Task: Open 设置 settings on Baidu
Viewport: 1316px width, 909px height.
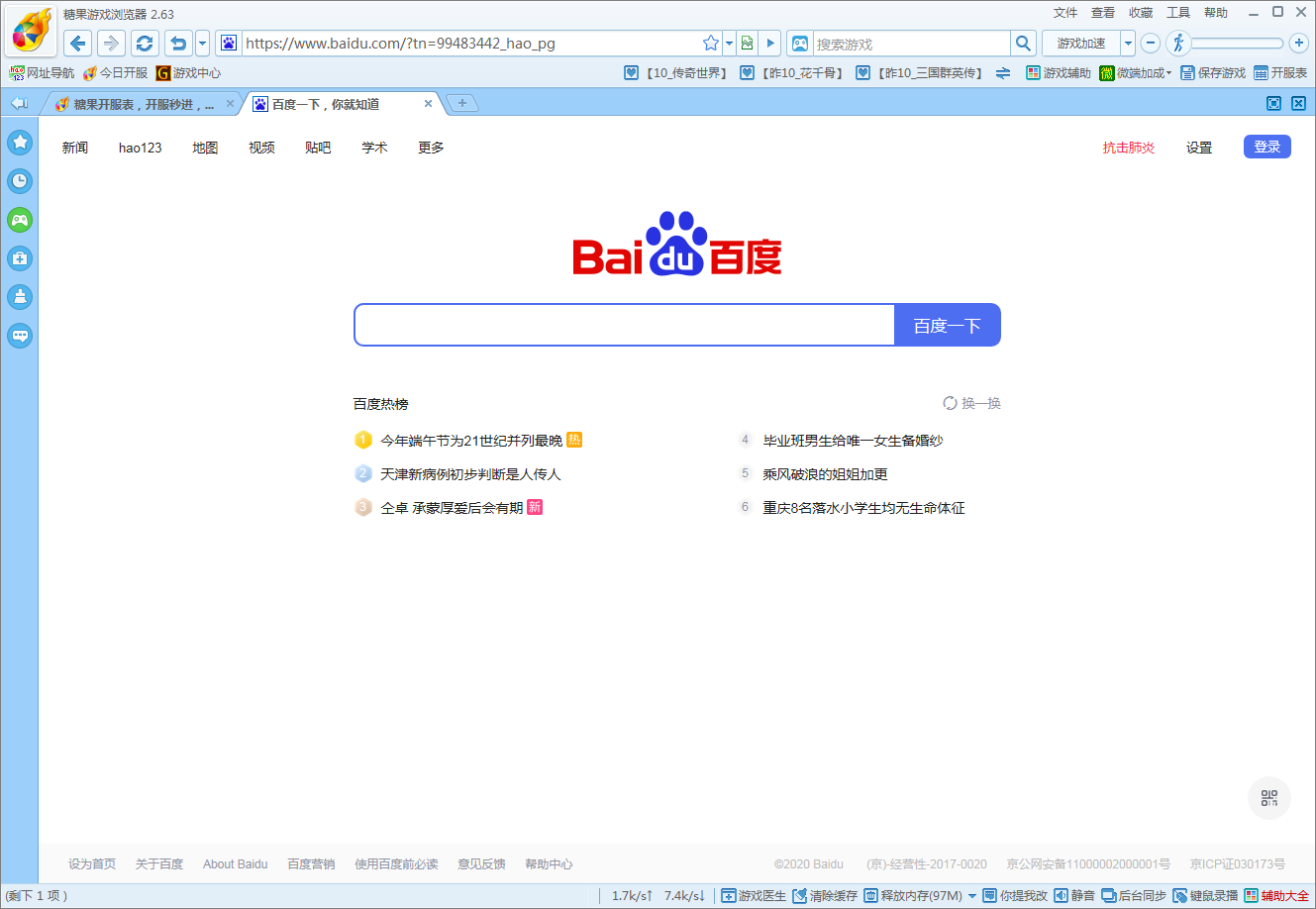Action: pyautogui.click(x=1199, y=148)
